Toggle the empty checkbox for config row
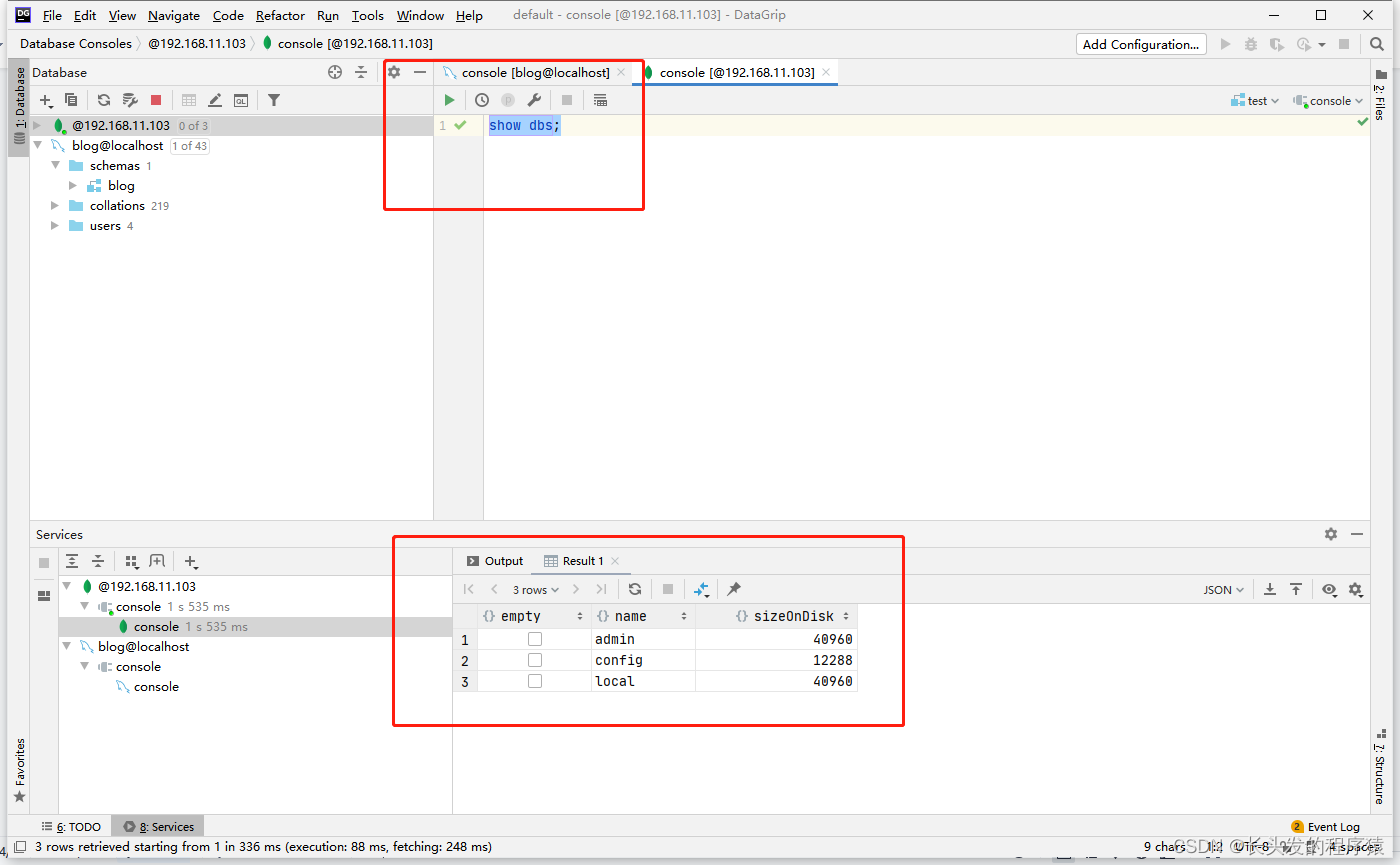The image size is (1400, 865). click(x=535, y=660)
